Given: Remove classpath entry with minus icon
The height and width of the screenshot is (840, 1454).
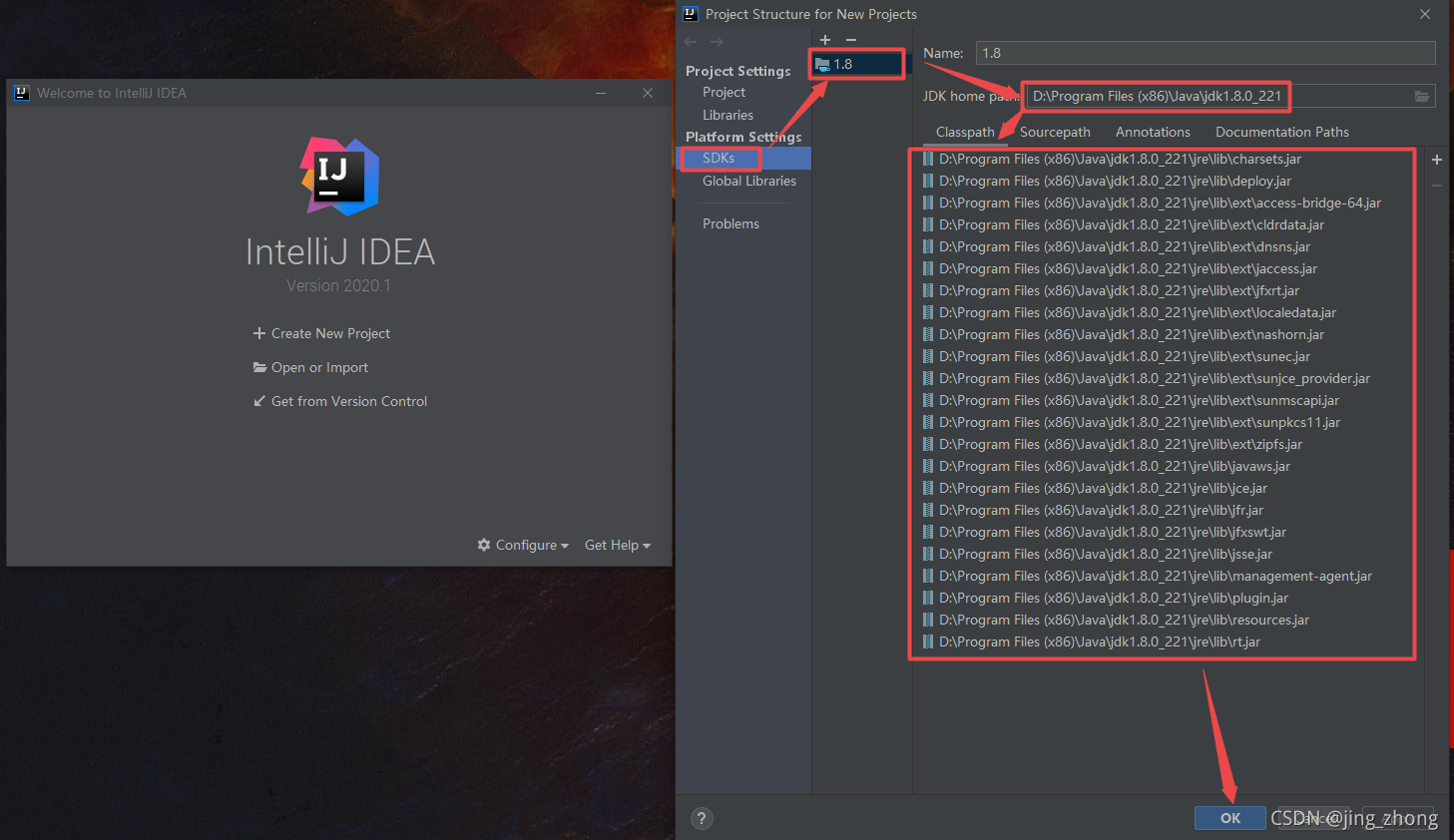Looking at the screenshot, I should coord(1437,186).
